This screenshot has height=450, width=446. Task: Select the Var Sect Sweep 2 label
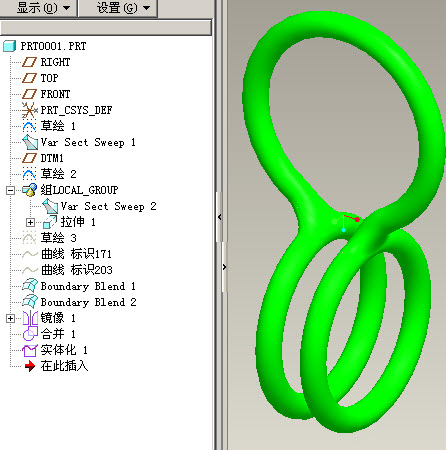coord(108,206)
